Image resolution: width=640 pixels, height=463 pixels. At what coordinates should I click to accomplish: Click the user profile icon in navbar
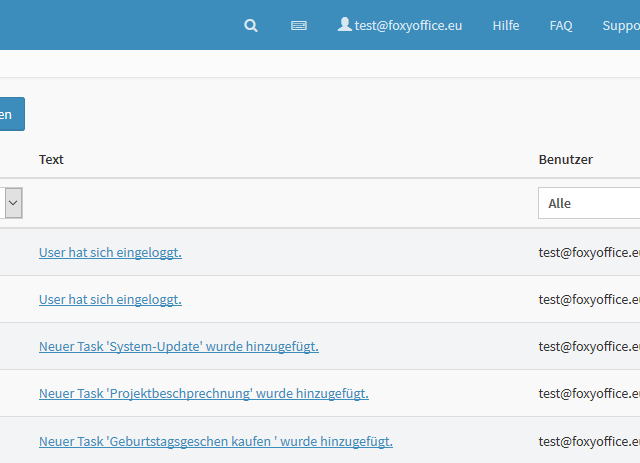pos(344,24)
